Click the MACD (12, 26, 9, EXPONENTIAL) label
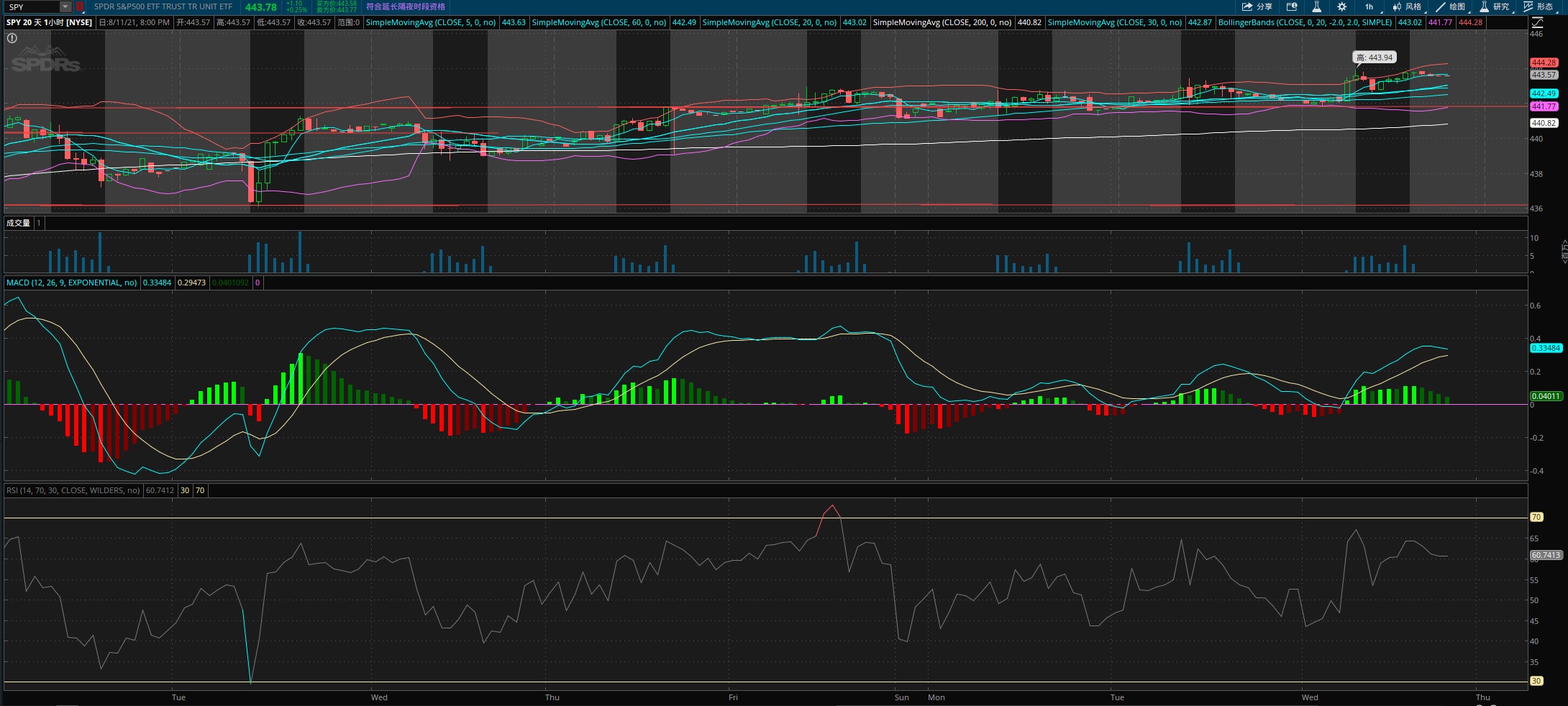The width and height of the screenshot is (1568, 706). coord(72,283)
